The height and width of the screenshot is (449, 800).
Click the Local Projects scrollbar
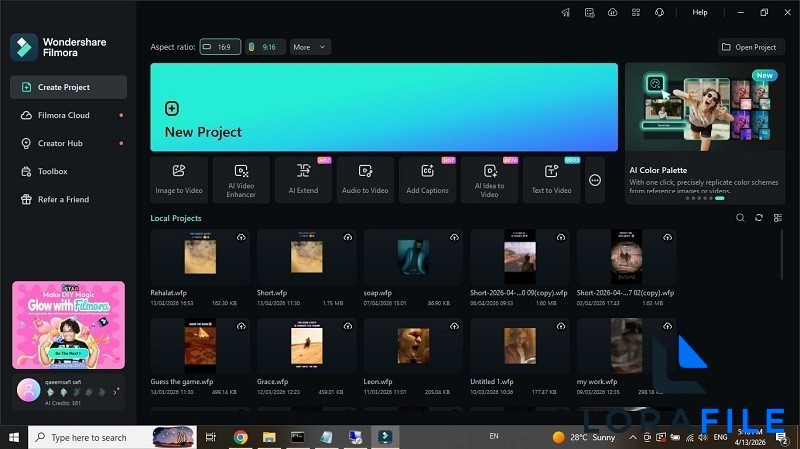point(781,255)
